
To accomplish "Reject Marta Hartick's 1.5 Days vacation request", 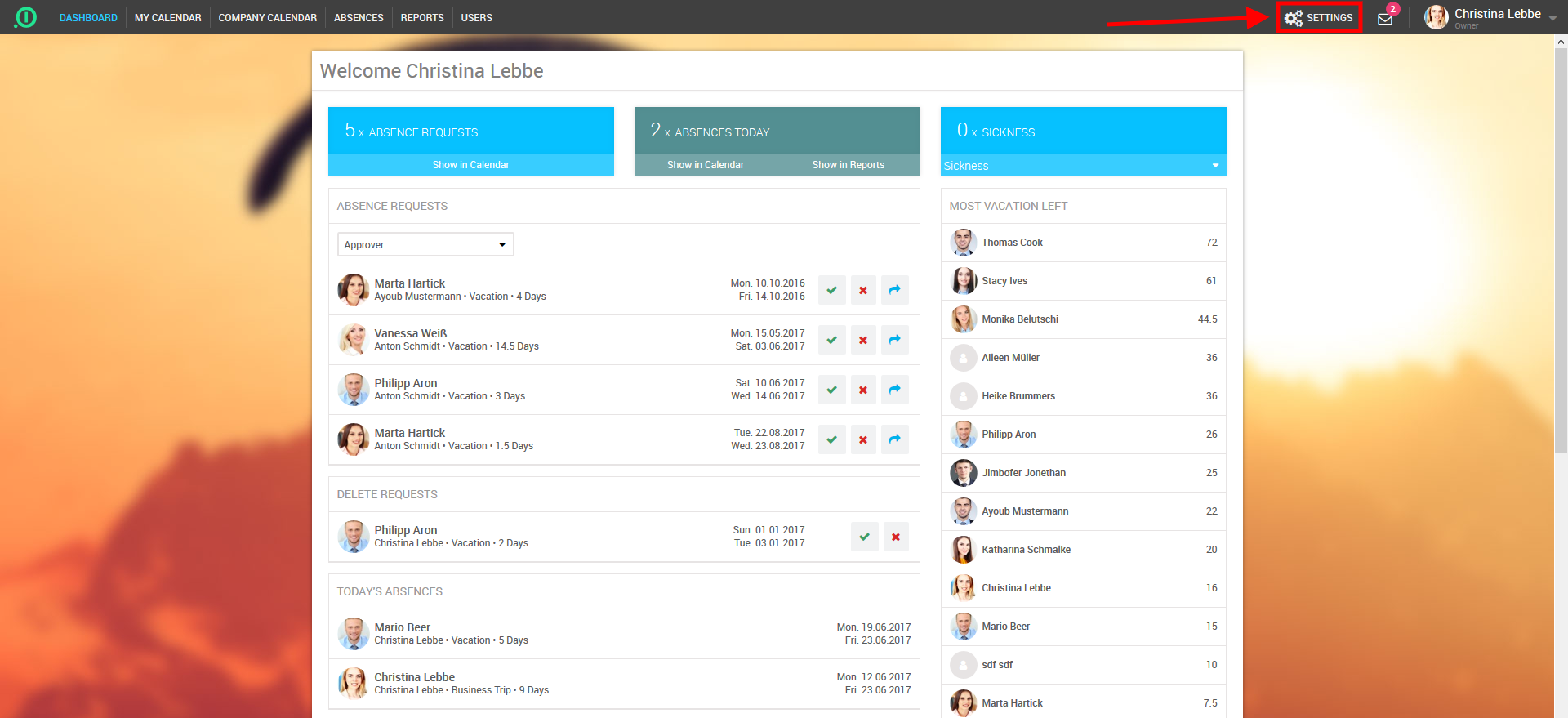I will (x=863, y=439).
